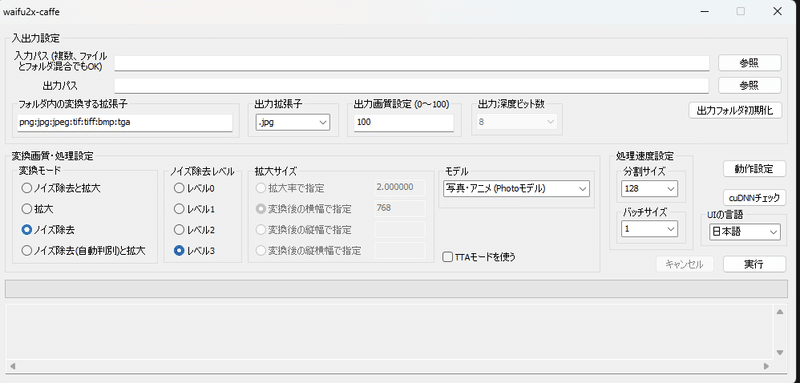Screen dimensions: 800x383
Task: Select 拡大率で指定 radio option
Action: point(290,188)
